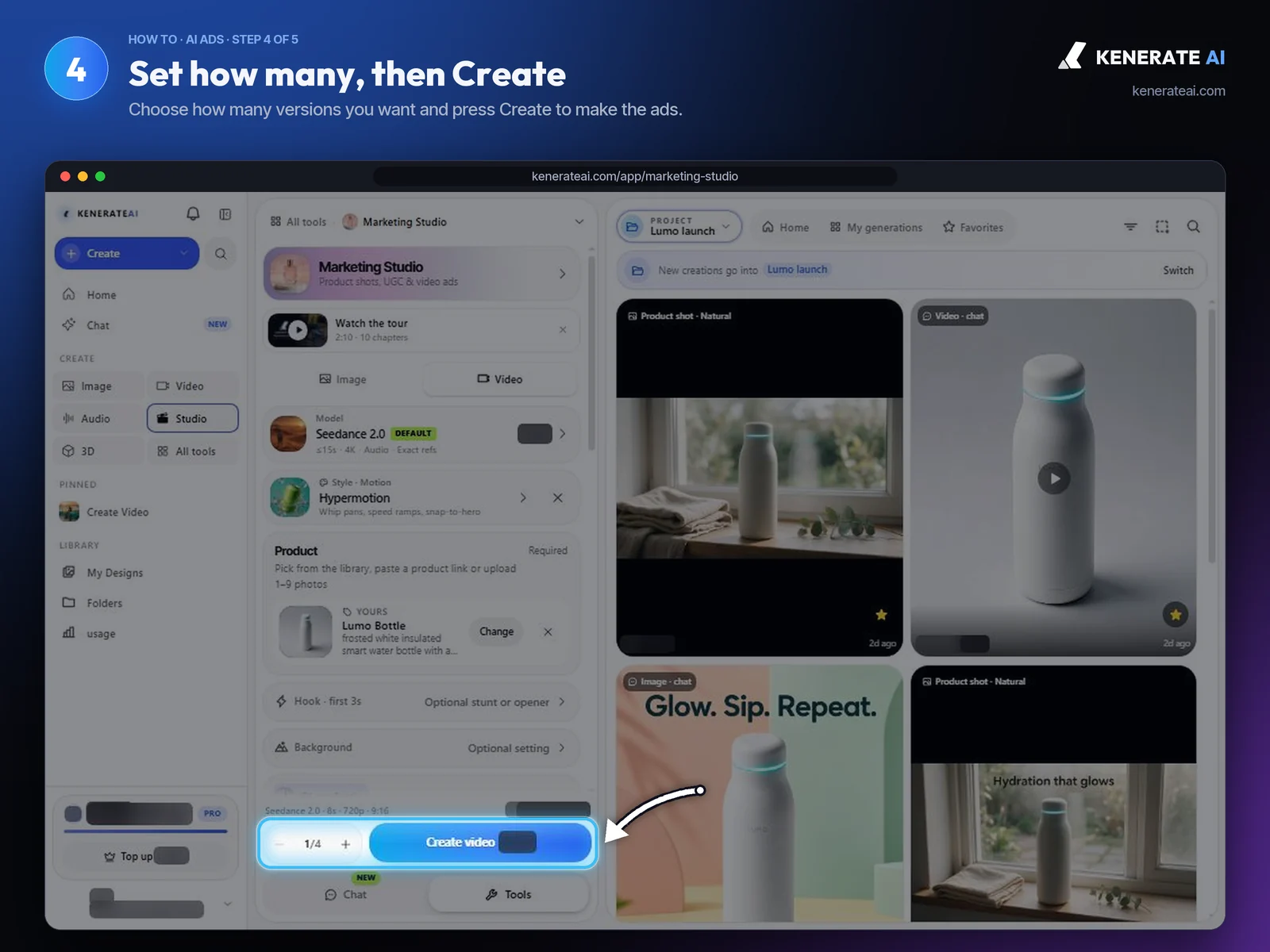
Task: Open All tools in sidebar grid
Action: 193,451
